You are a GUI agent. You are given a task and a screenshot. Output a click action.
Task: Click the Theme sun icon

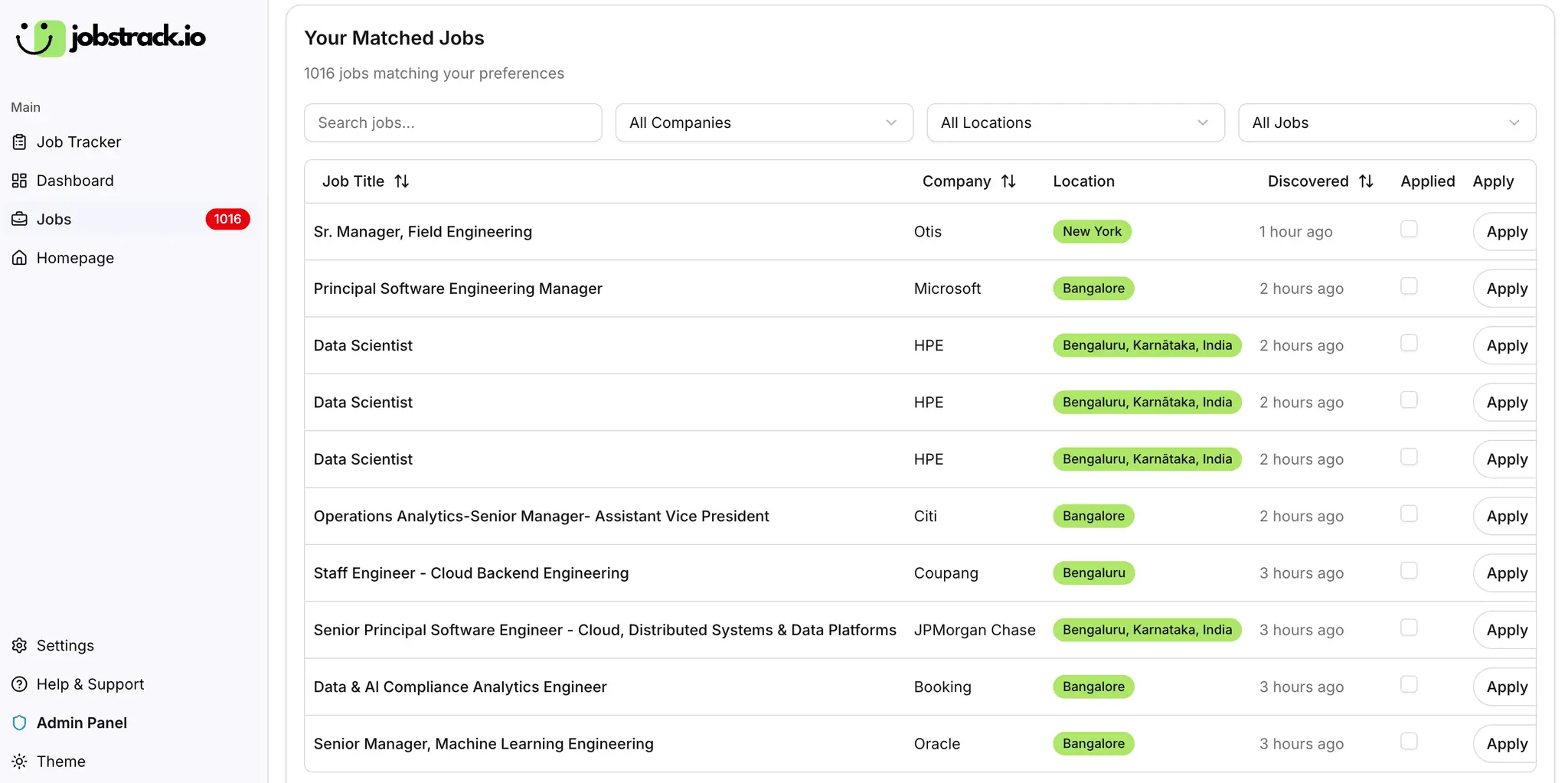(x=20, y=762)
